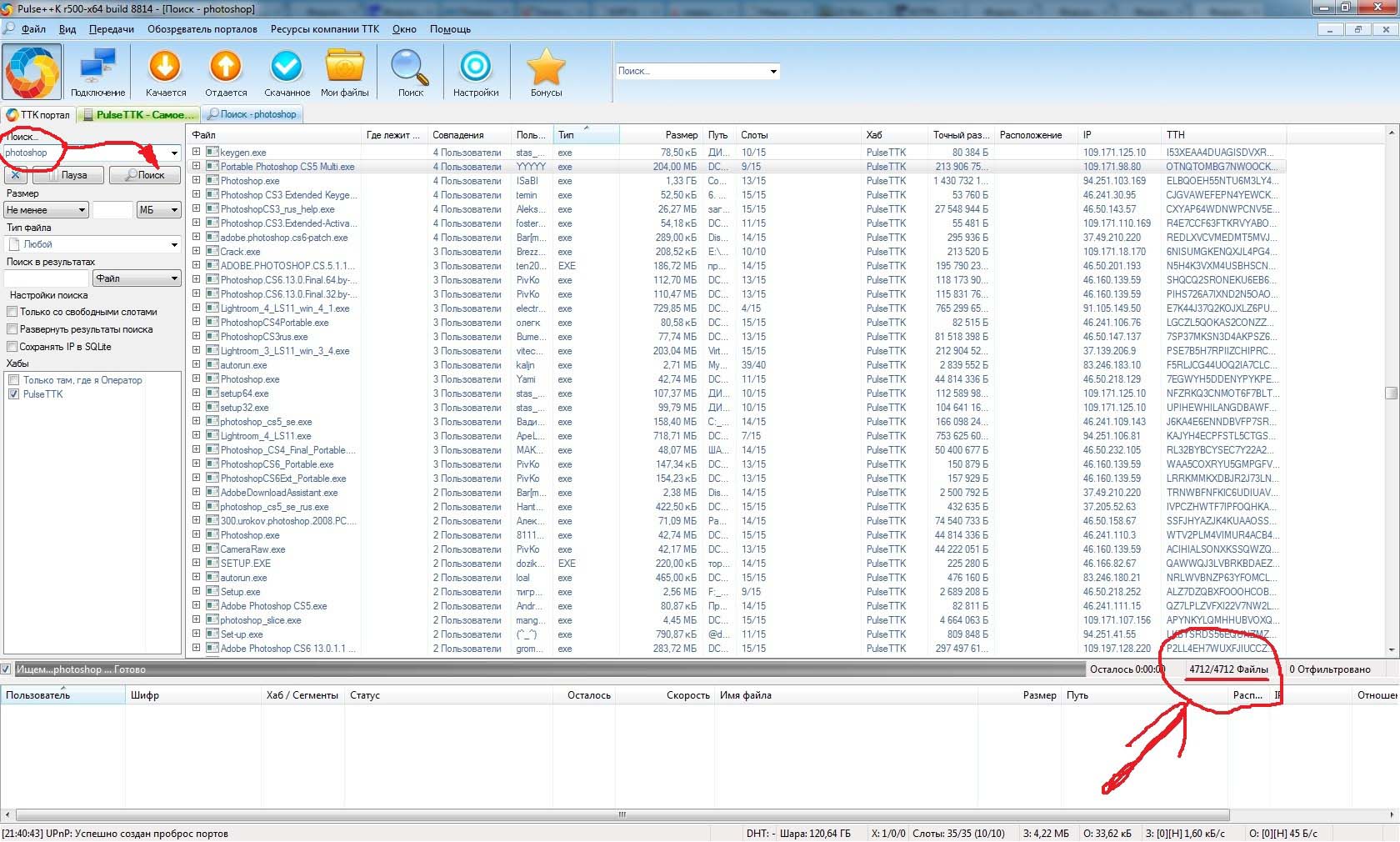This screenshot has height=842, width=1400.
Task: Expand the keygen.exe result row
Action: click(197, 153)
